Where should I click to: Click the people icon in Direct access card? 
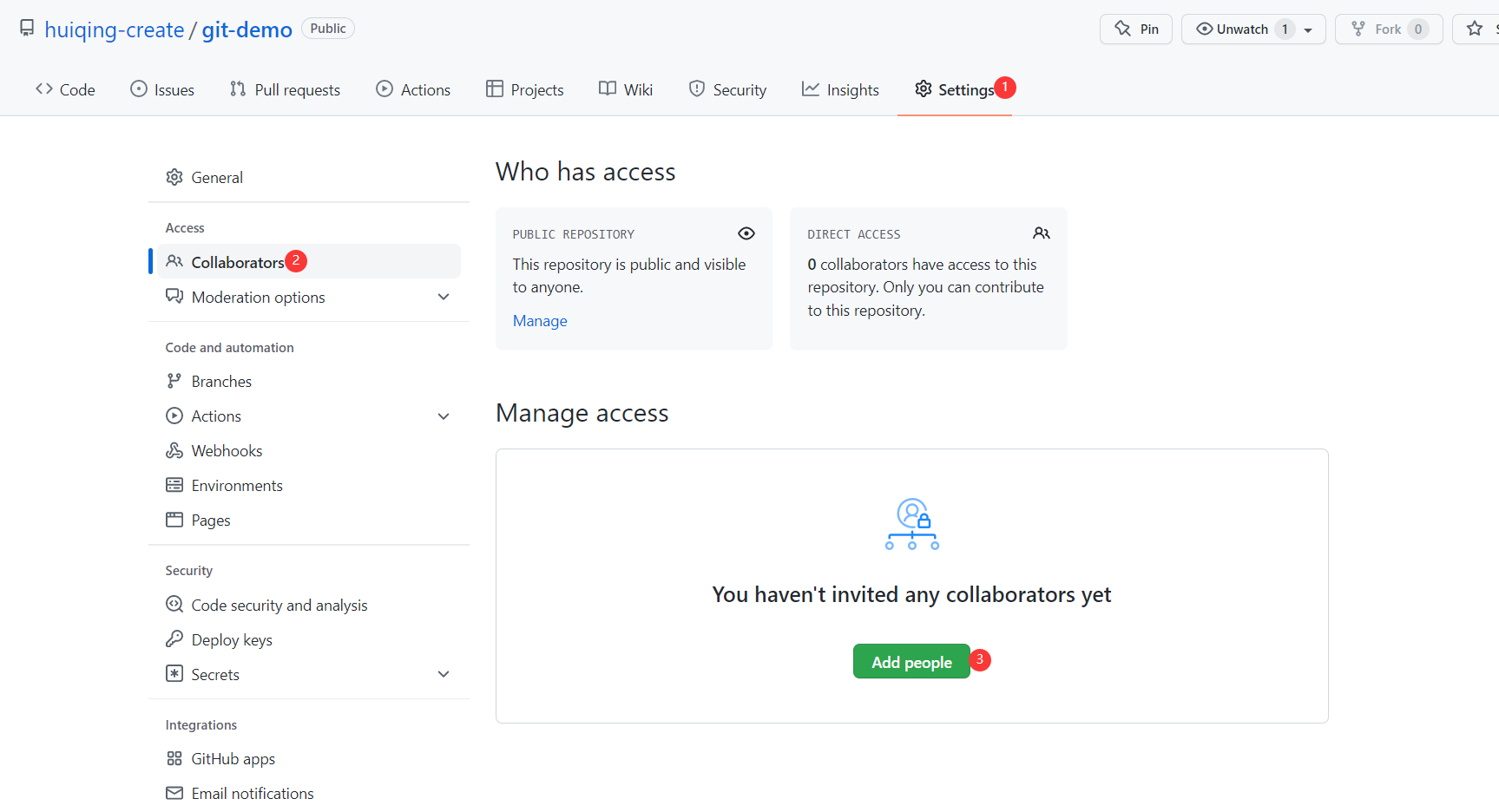(x=1042, y=233)
